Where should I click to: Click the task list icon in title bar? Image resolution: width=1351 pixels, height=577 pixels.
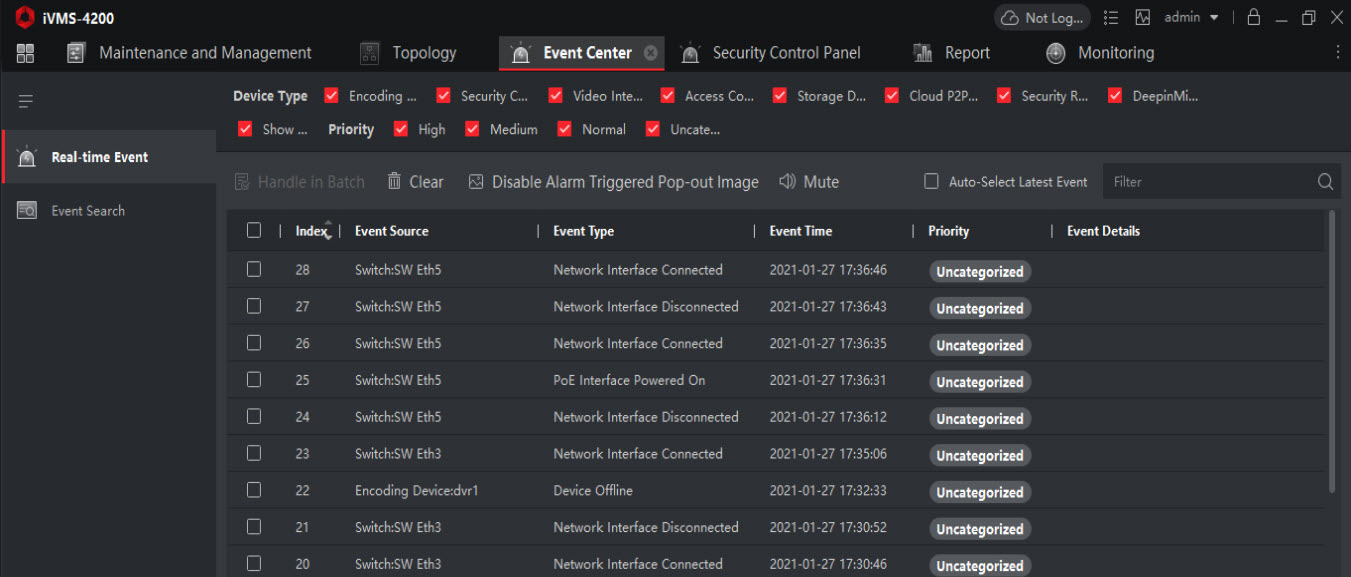pos(1111,18)
